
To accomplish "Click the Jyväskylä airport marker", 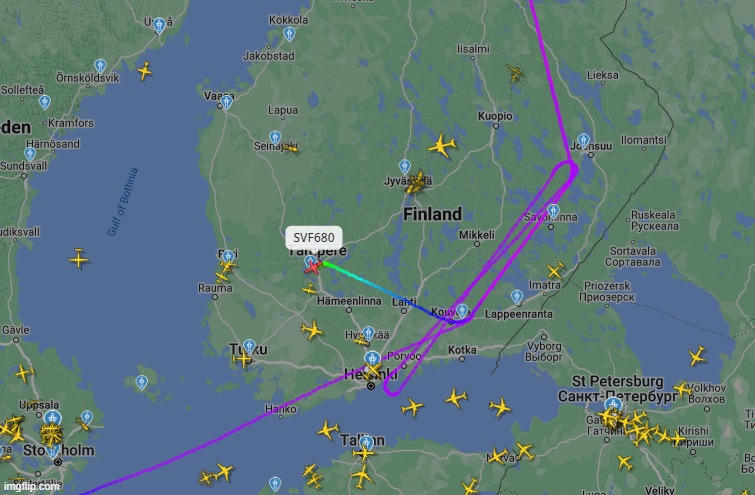I will coord(405,167).
